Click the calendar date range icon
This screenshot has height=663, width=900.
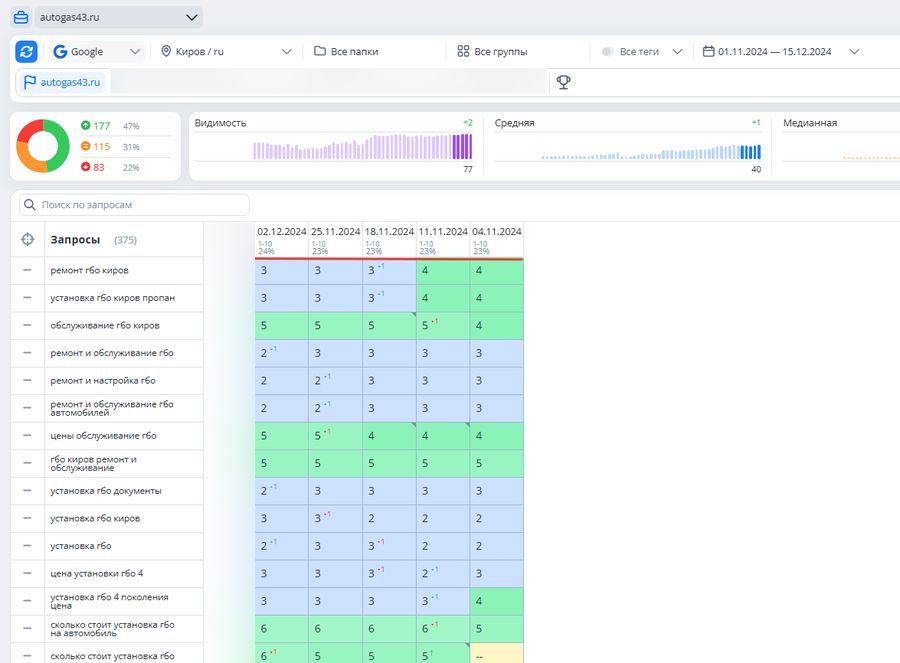708,51
